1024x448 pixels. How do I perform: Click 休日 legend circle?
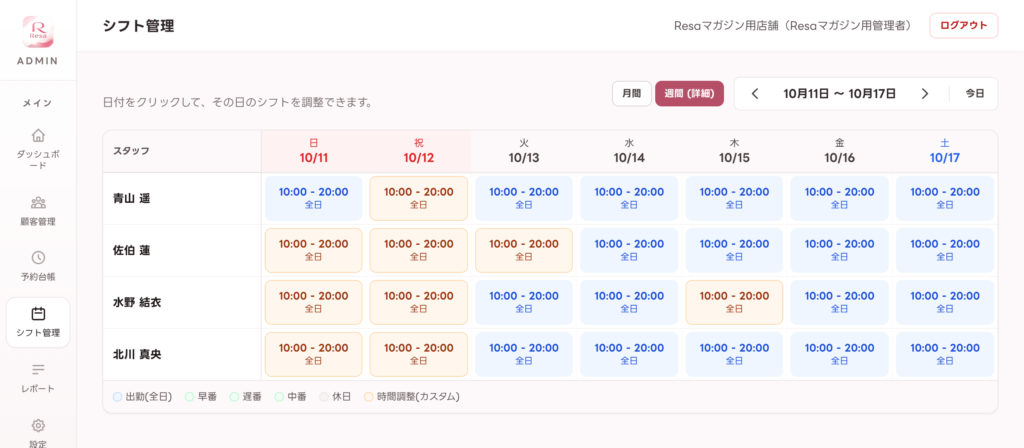[x=324, y=396]
